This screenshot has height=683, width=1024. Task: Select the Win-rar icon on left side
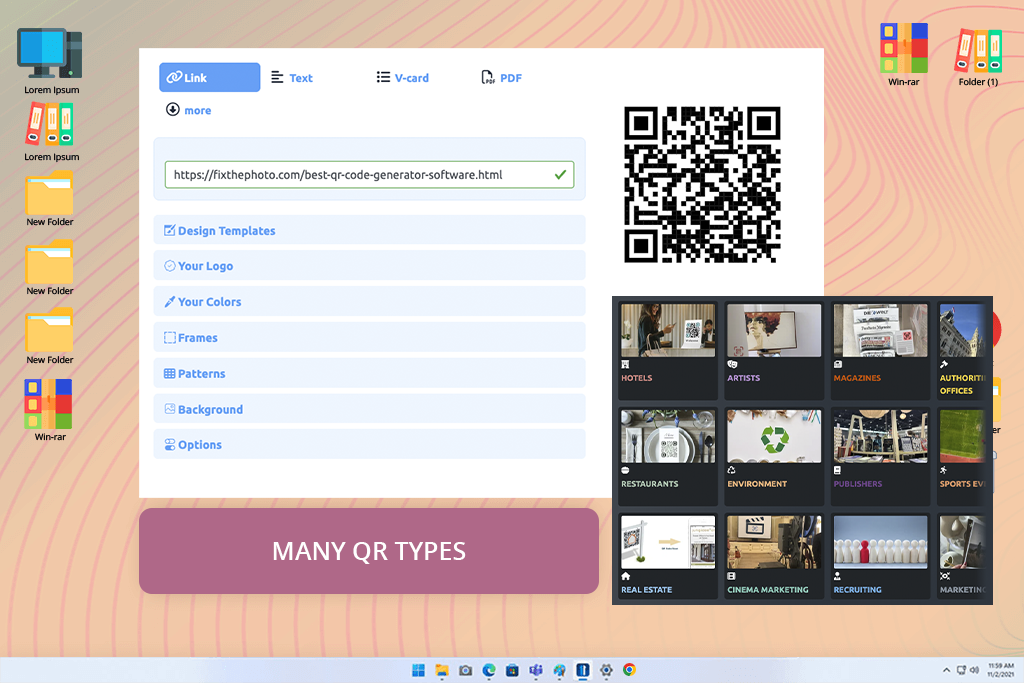[x=50, y=410]
